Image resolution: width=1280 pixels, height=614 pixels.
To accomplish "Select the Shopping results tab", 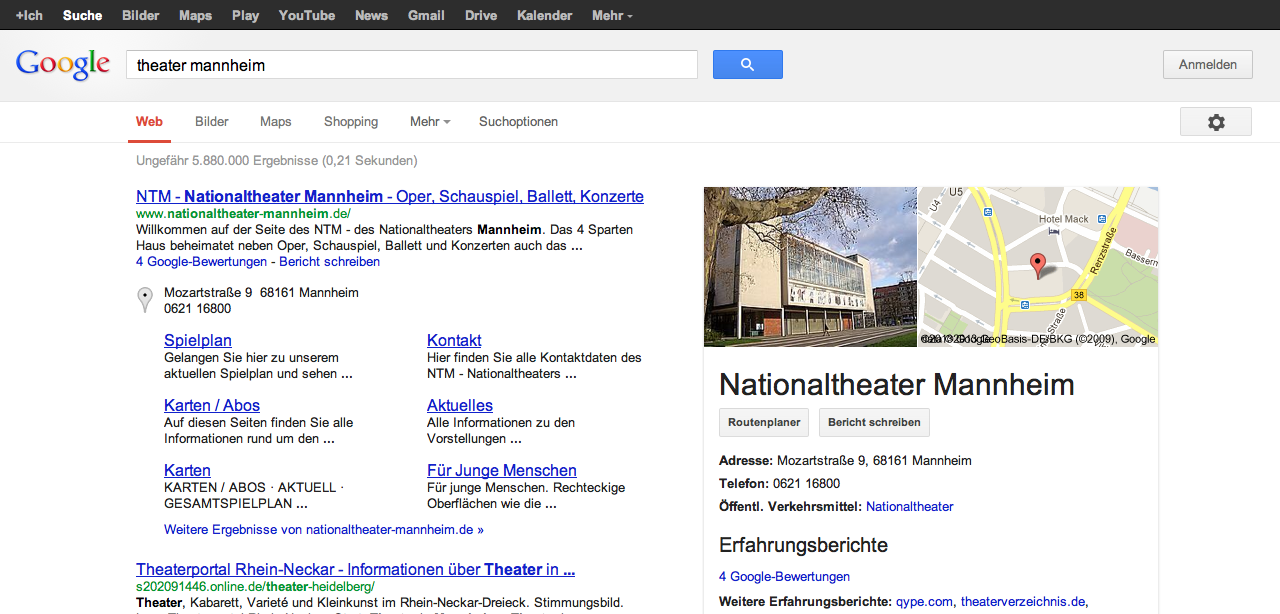I will tap(351, 122).
